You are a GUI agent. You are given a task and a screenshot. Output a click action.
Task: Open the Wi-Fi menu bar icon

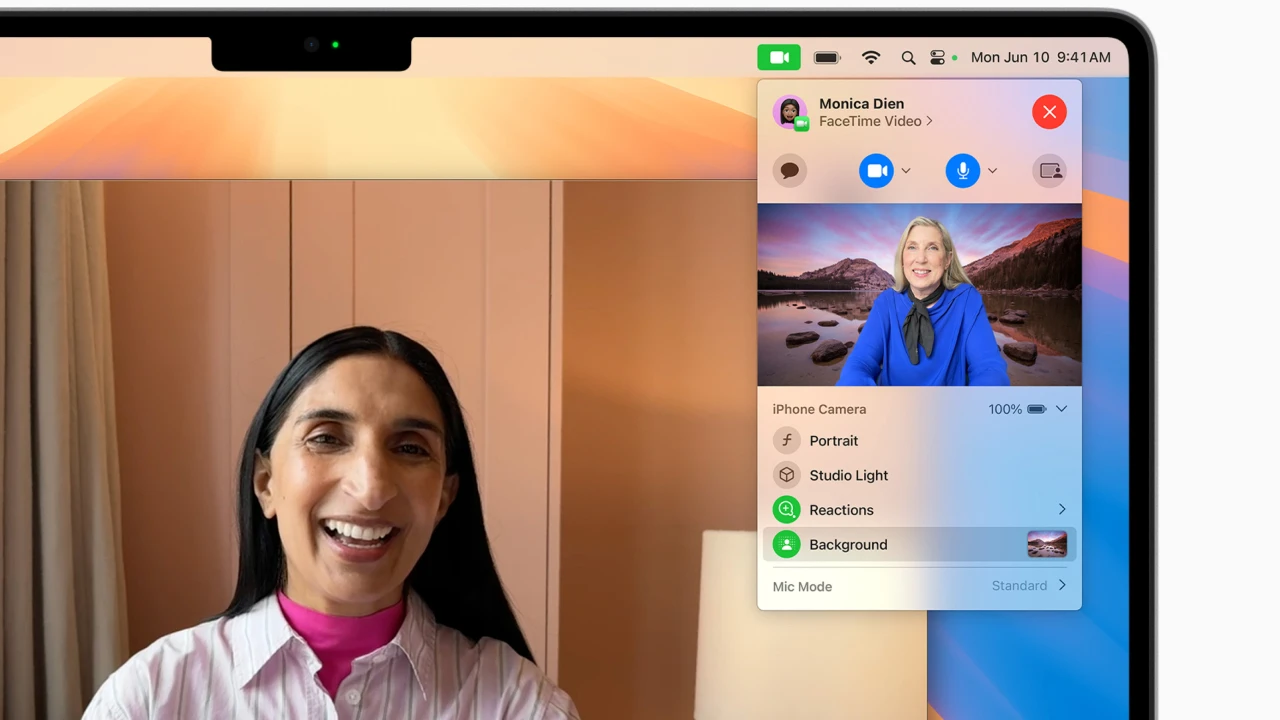(x=871, y=58)
